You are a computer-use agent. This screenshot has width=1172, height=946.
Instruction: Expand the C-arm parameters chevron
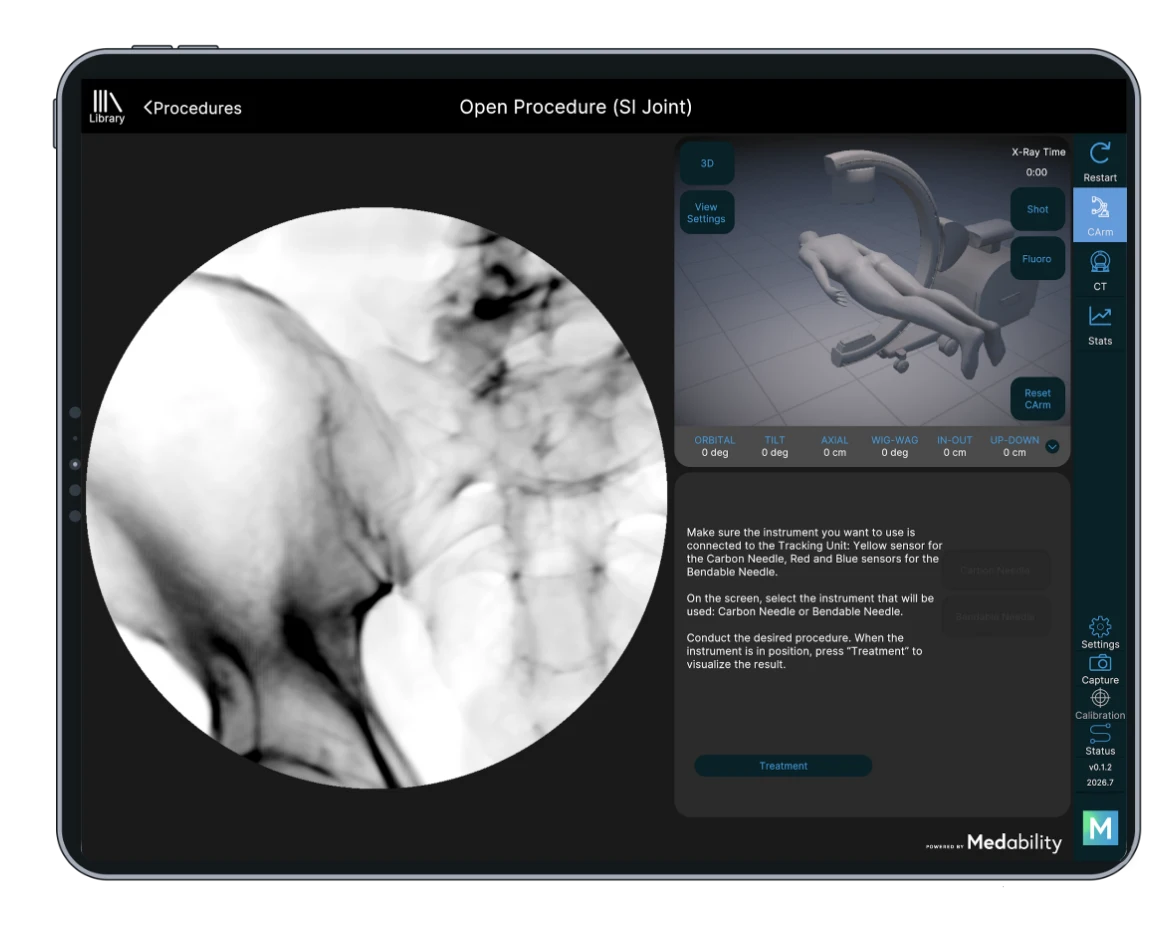tap(1052, 447)
